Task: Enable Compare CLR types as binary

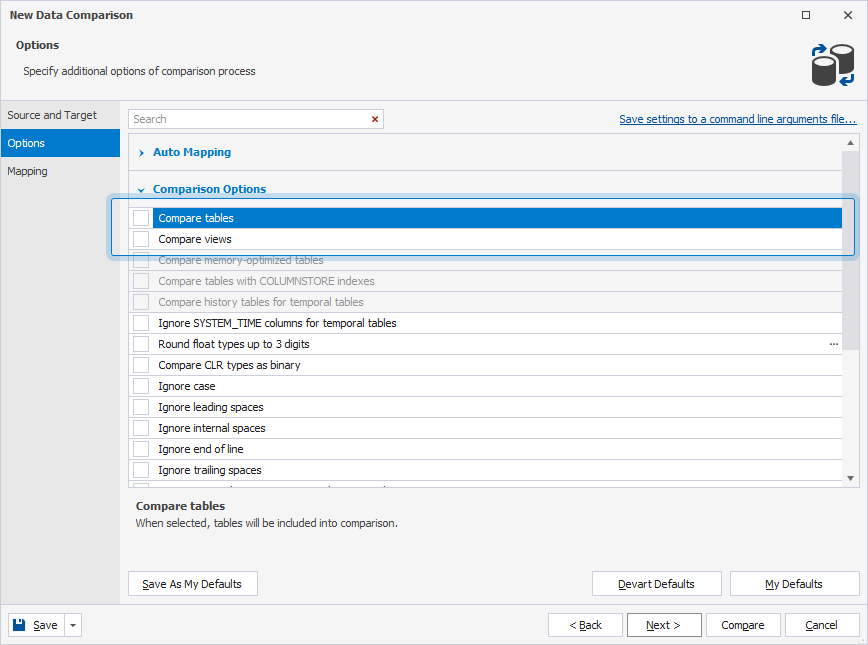Action: coord(140,365)
